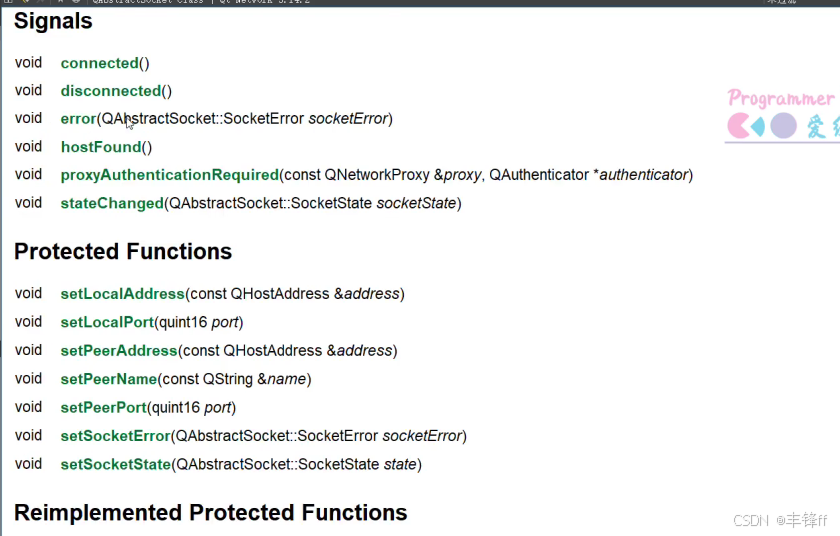The height and width of the screenshot is (536, 840).
Task: Click the pink pac-man shaped icon
Action: click(x=738, y=126)
